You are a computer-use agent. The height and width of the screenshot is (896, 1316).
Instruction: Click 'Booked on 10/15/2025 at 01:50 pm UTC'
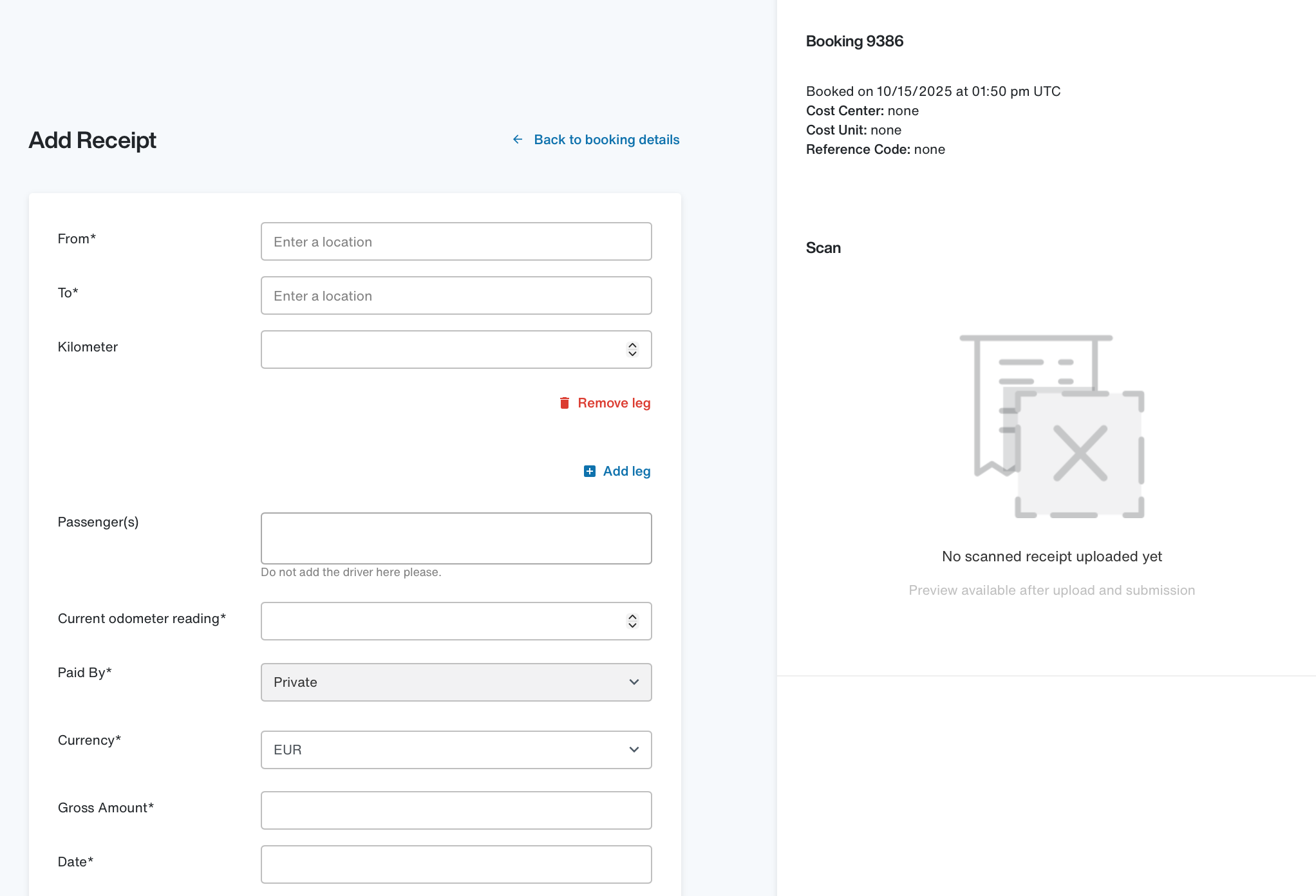[x=933, y=91]
